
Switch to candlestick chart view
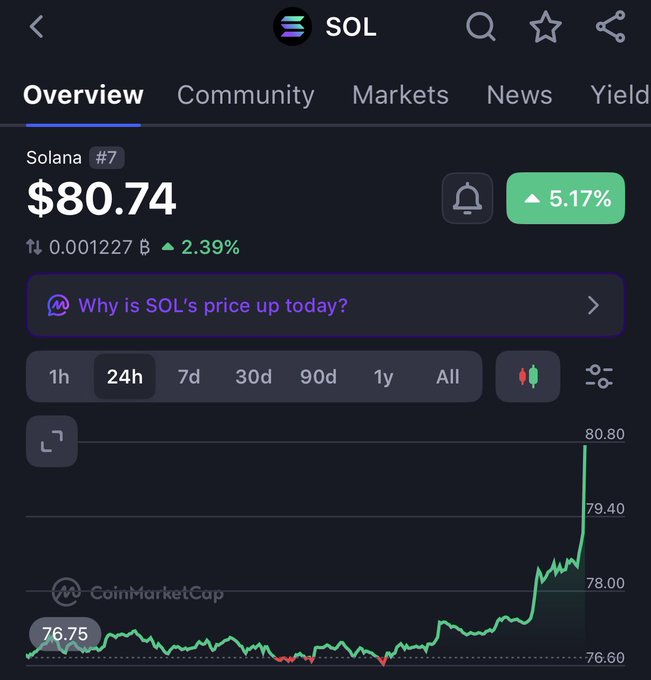coord(528,376)
